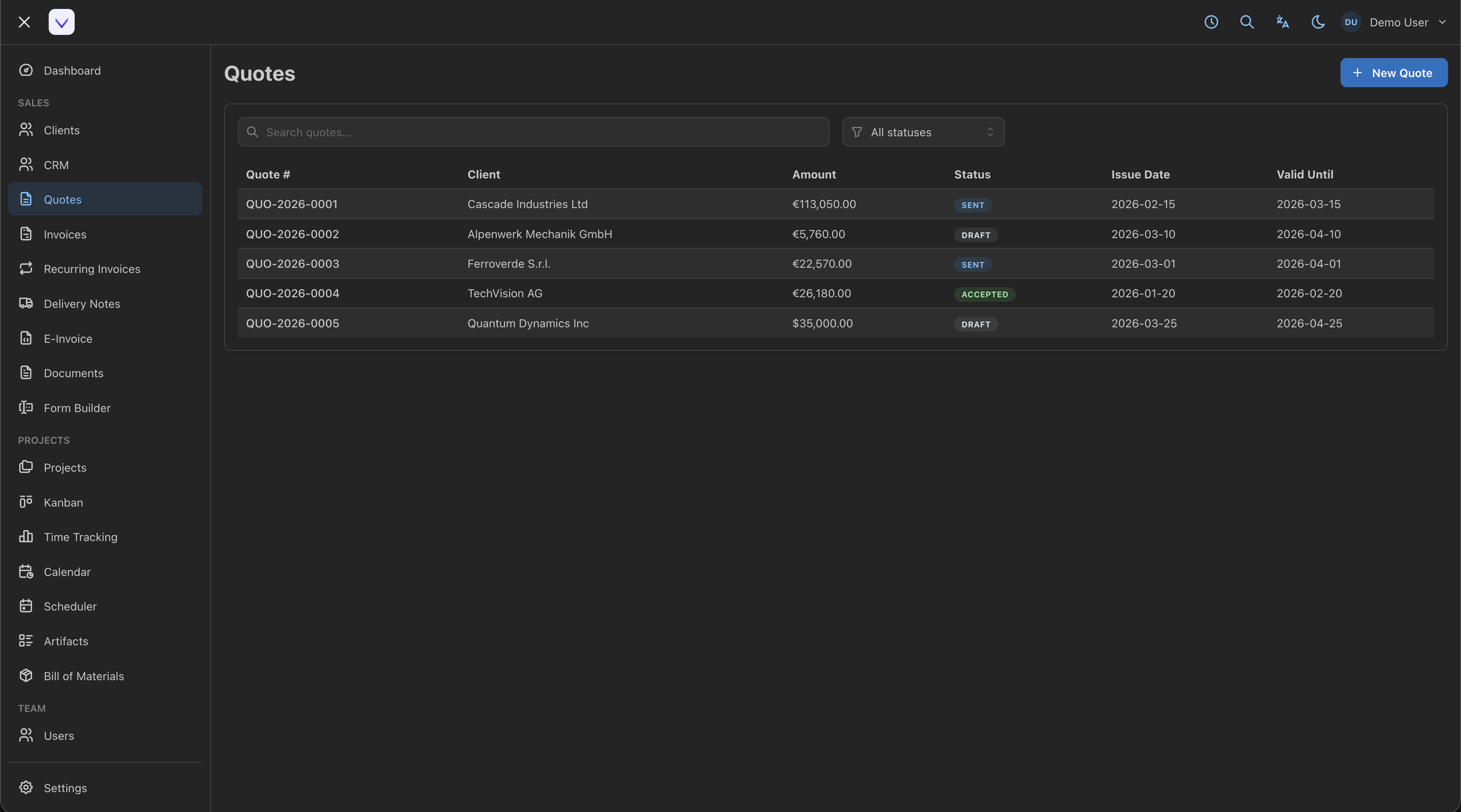Screen dimensions: 1461x812
Task: Go to Invoices in sidebar
Action: [65, 234]
